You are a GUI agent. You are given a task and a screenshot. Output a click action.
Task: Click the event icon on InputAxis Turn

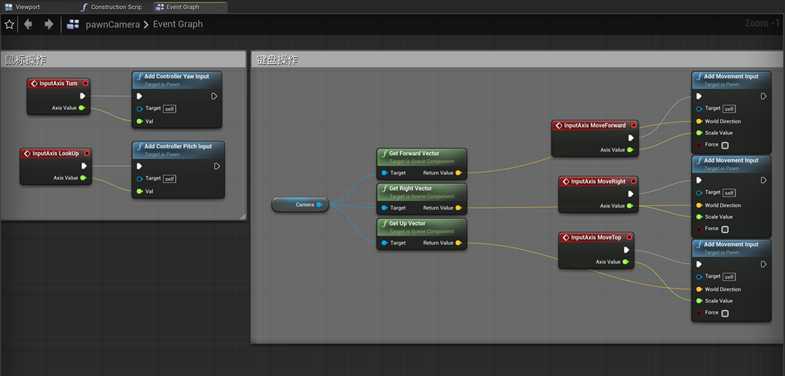tap(34, 84)
